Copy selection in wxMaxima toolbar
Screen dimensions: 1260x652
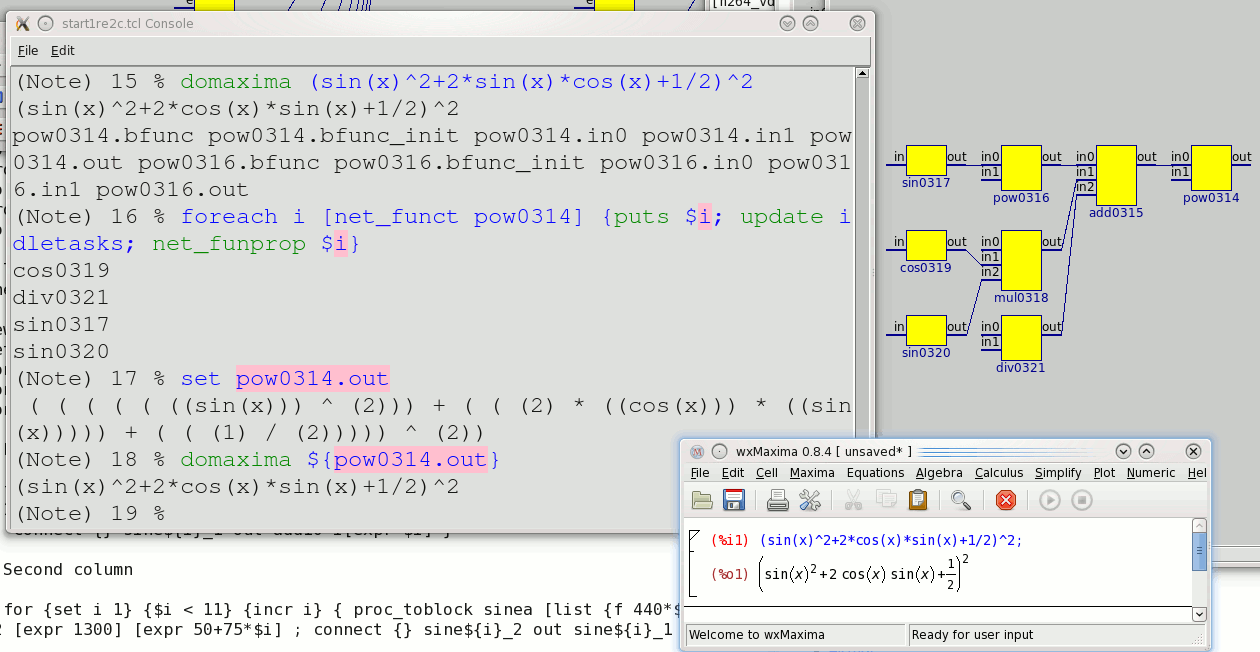[x=885, y=500]
